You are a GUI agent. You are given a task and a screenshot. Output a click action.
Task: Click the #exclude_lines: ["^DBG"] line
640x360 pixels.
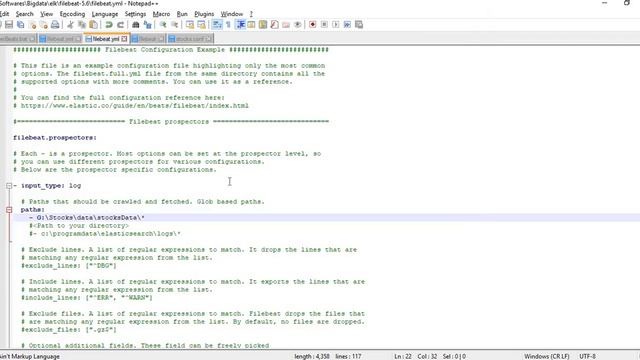point(69,266)
